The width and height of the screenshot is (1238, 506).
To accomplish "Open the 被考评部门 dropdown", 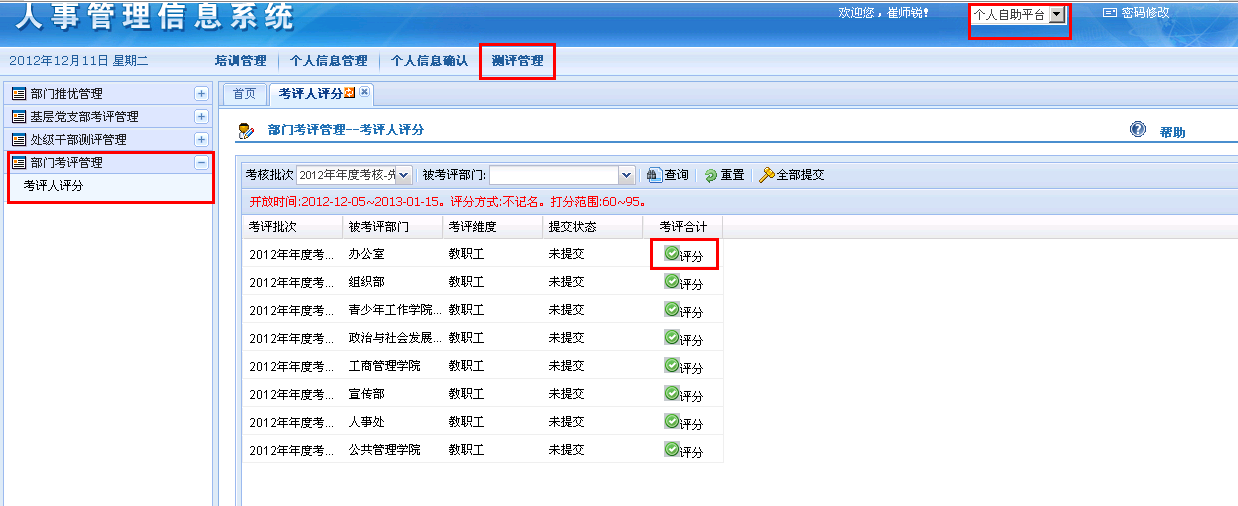I will coord(627,175).
